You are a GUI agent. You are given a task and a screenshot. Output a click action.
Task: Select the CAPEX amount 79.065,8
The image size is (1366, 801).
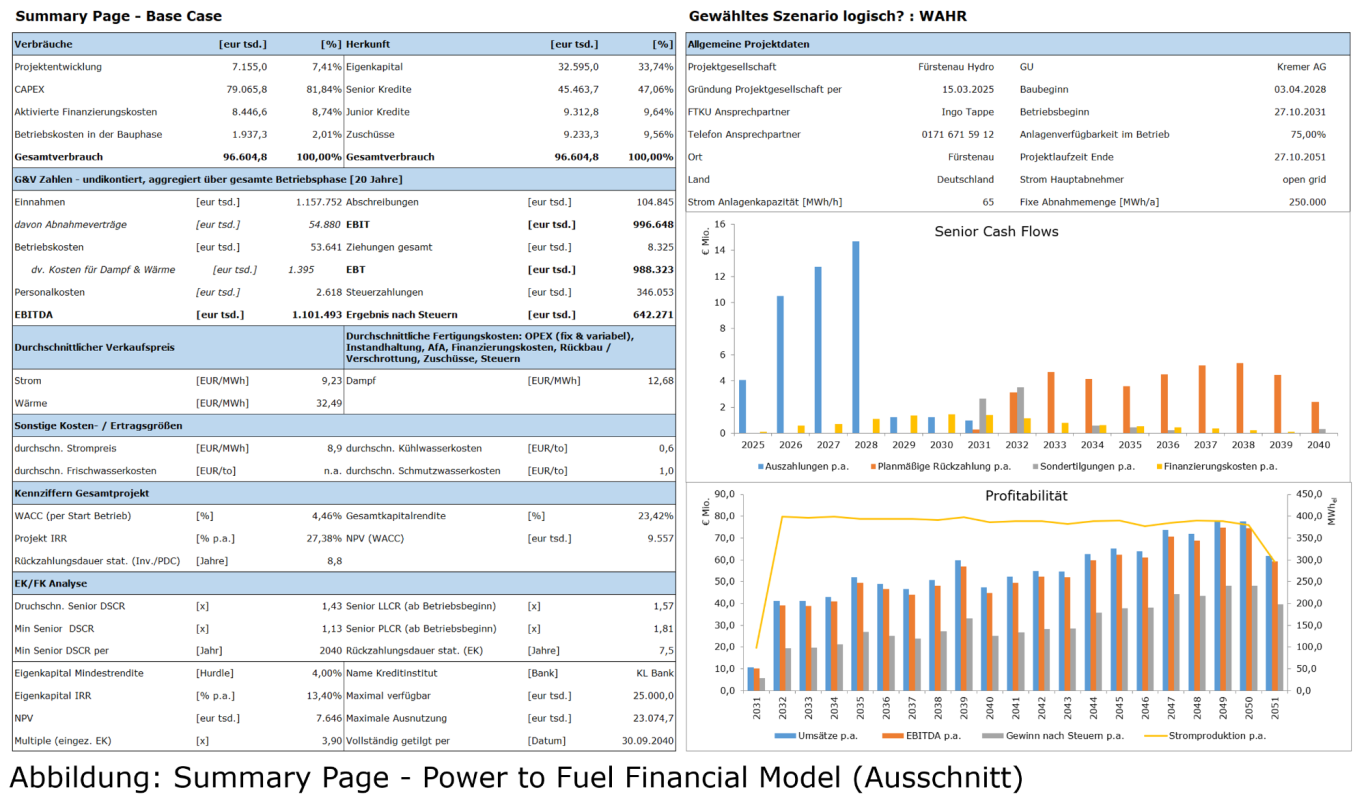(247, 89)
